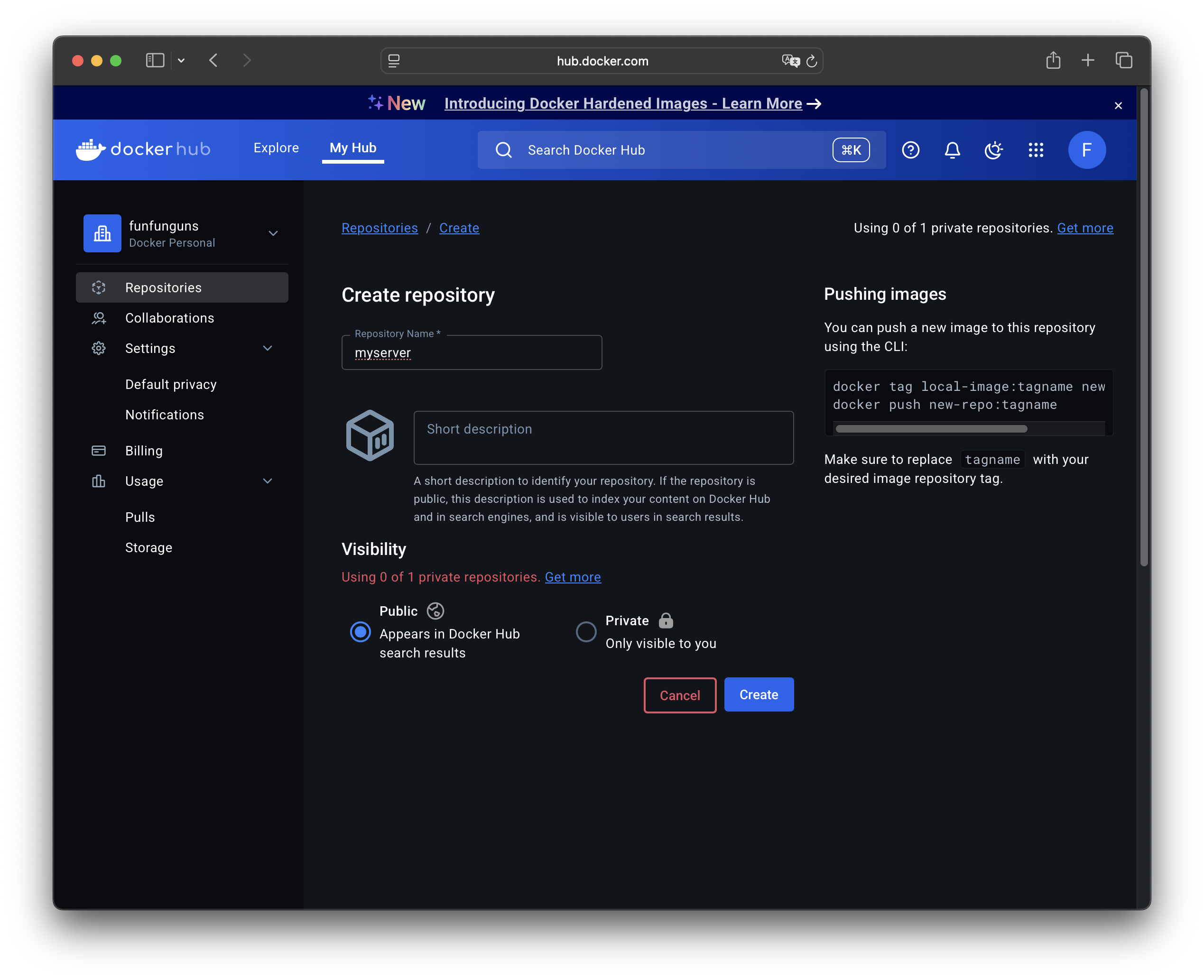Open the Docker Hardened Images Learn More link
Viewport: 1204px width, 980px height.
click(623, 104)
